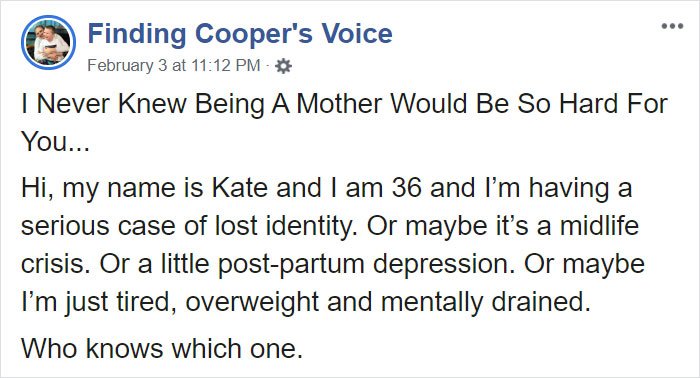Click the line "I'm just tired, overweight"
This screenshot has width=700, height=378.
[x=170, y=302]
